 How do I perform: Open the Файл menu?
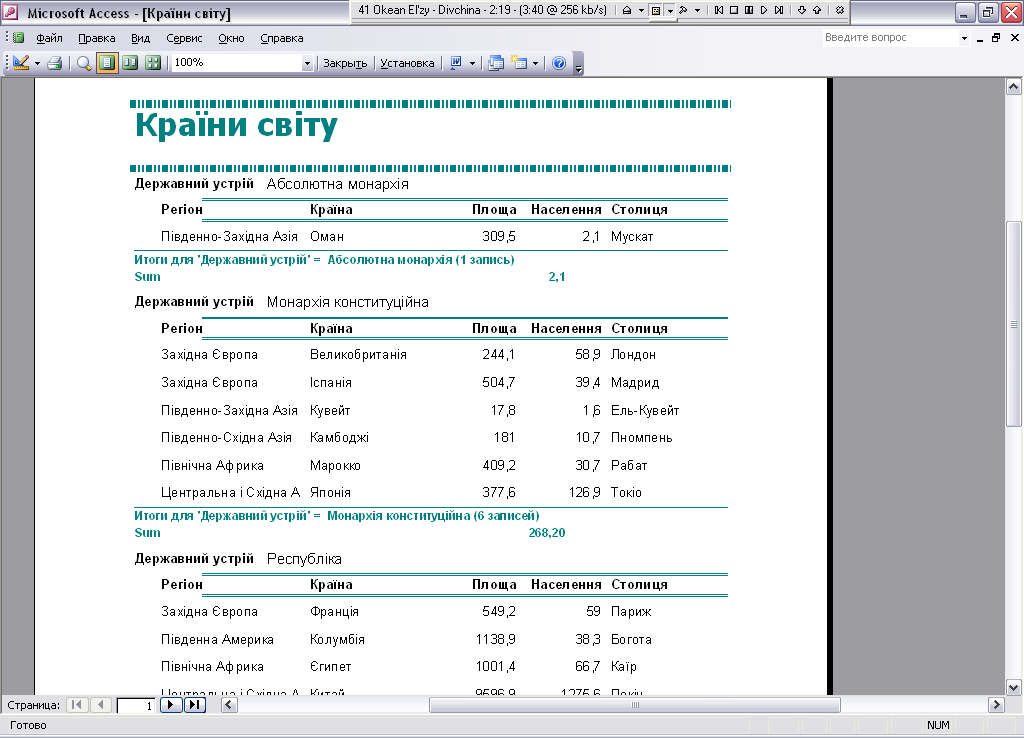coord(49,39)
